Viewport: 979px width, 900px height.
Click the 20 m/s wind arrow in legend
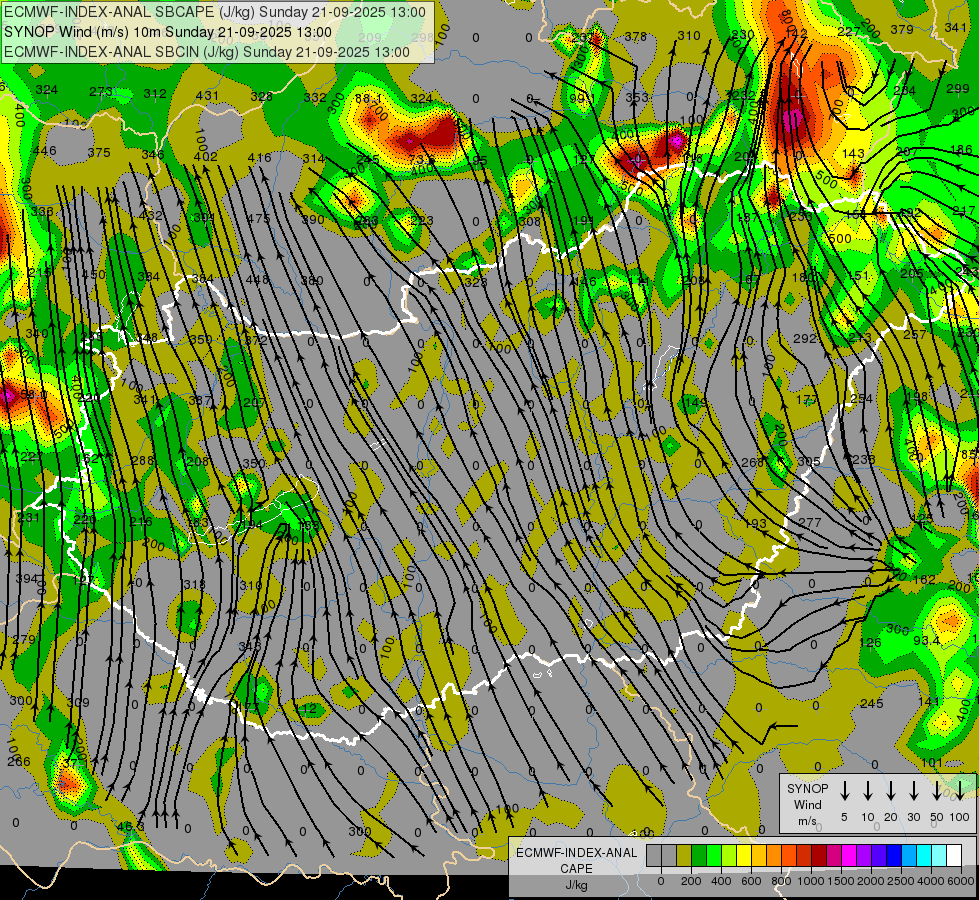pos(890,791)
